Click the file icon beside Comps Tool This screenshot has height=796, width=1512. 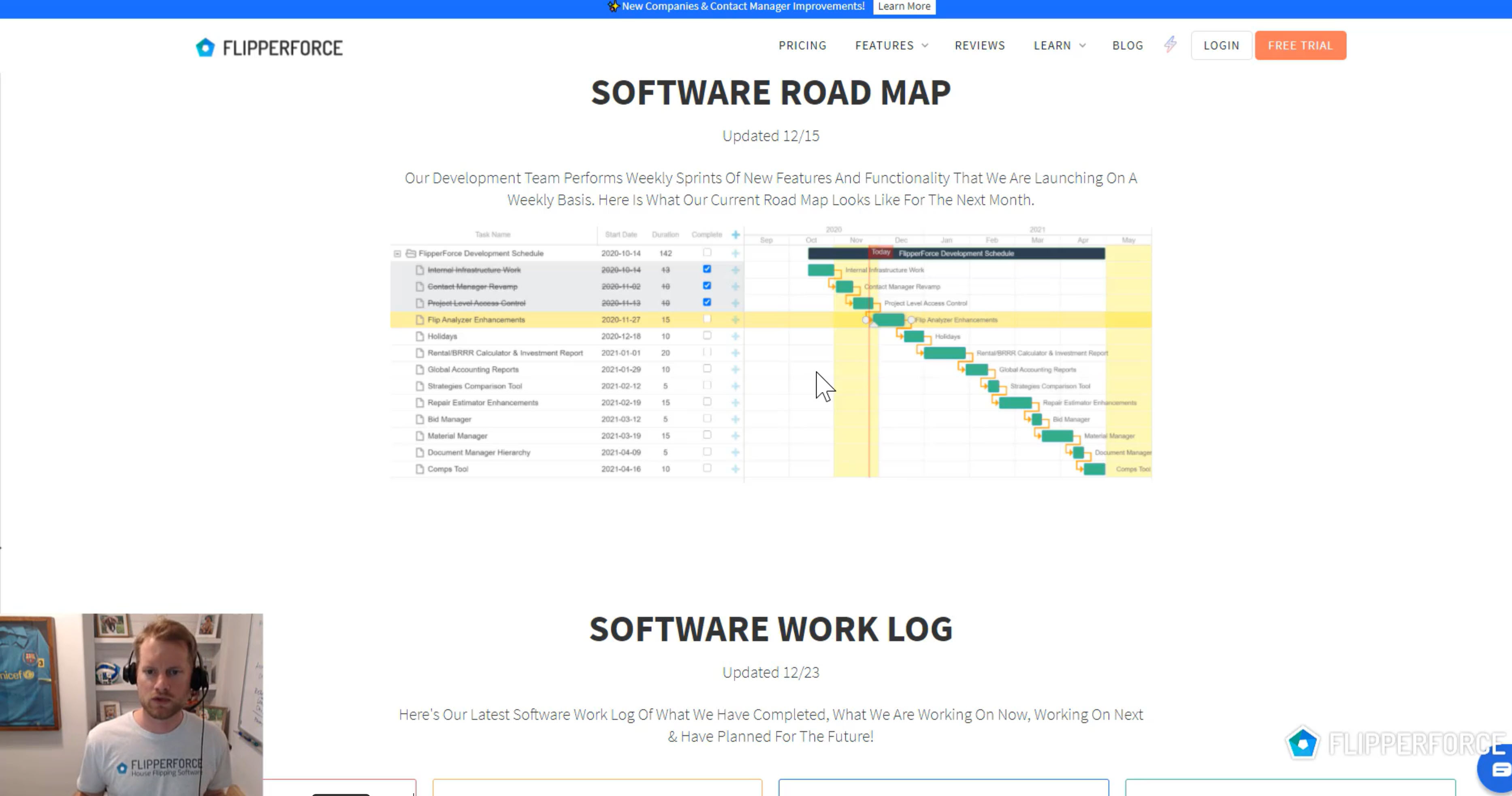pos(420,468)
